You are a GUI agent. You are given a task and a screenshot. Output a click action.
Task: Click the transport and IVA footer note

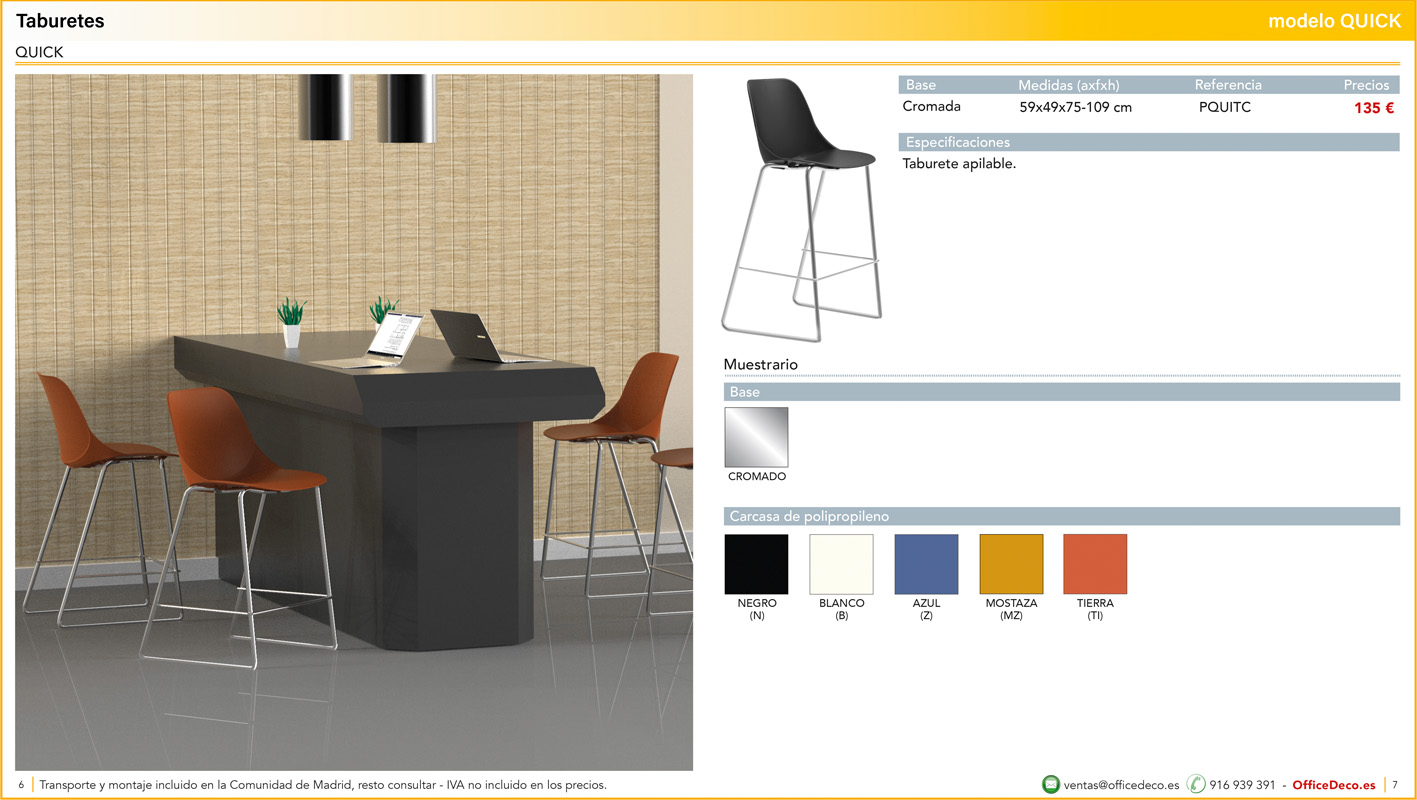point(323,785)
